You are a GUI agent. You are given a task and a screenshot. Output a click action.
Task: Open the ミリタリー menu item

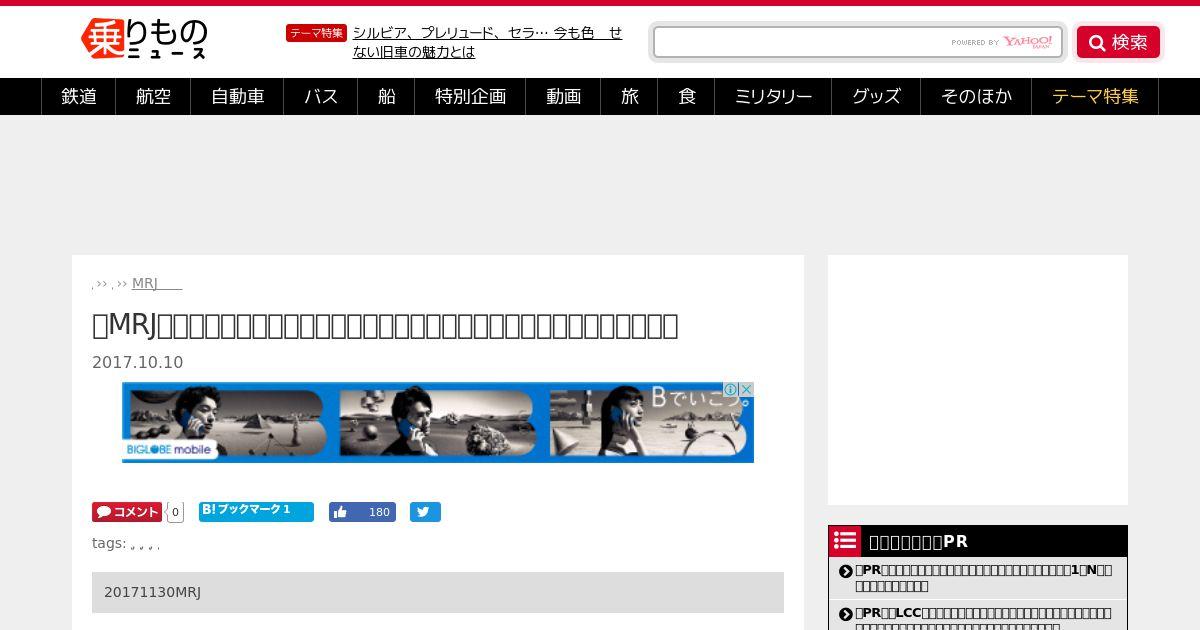[x=773, y=96]
